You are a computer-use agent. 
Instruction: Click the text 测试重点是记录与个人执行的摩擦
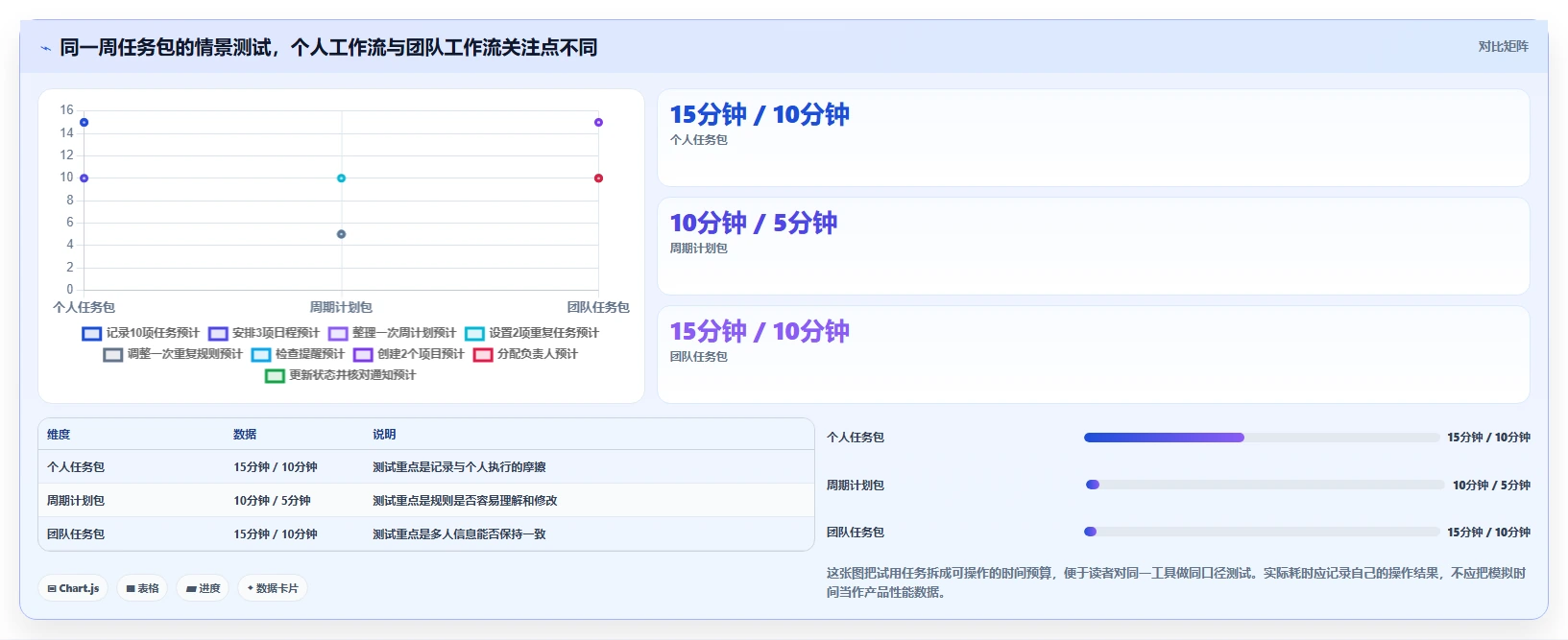pyautogui.click(x=459, y=467)
